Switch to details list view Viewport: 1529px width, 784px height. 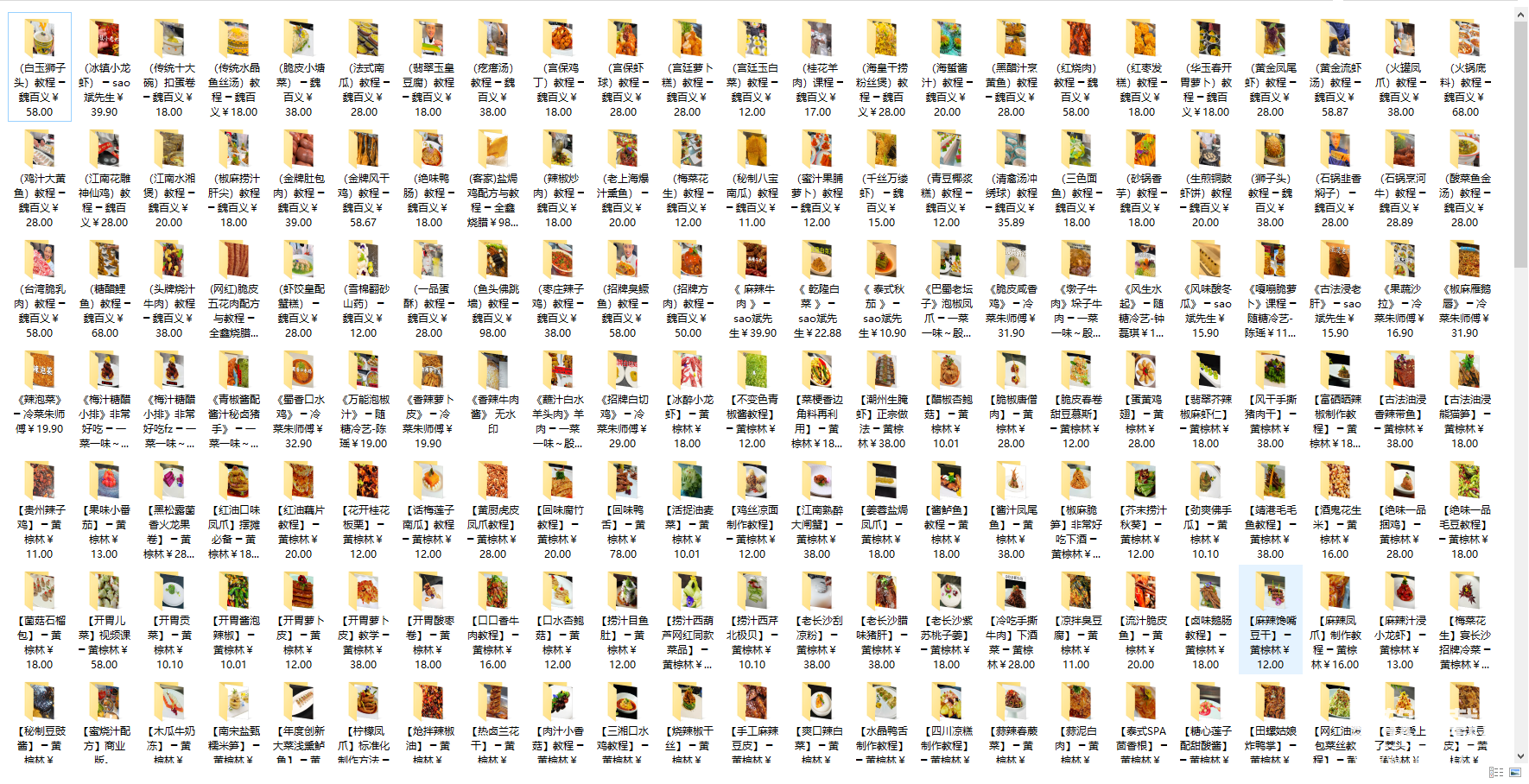[x=1496, y=773]
